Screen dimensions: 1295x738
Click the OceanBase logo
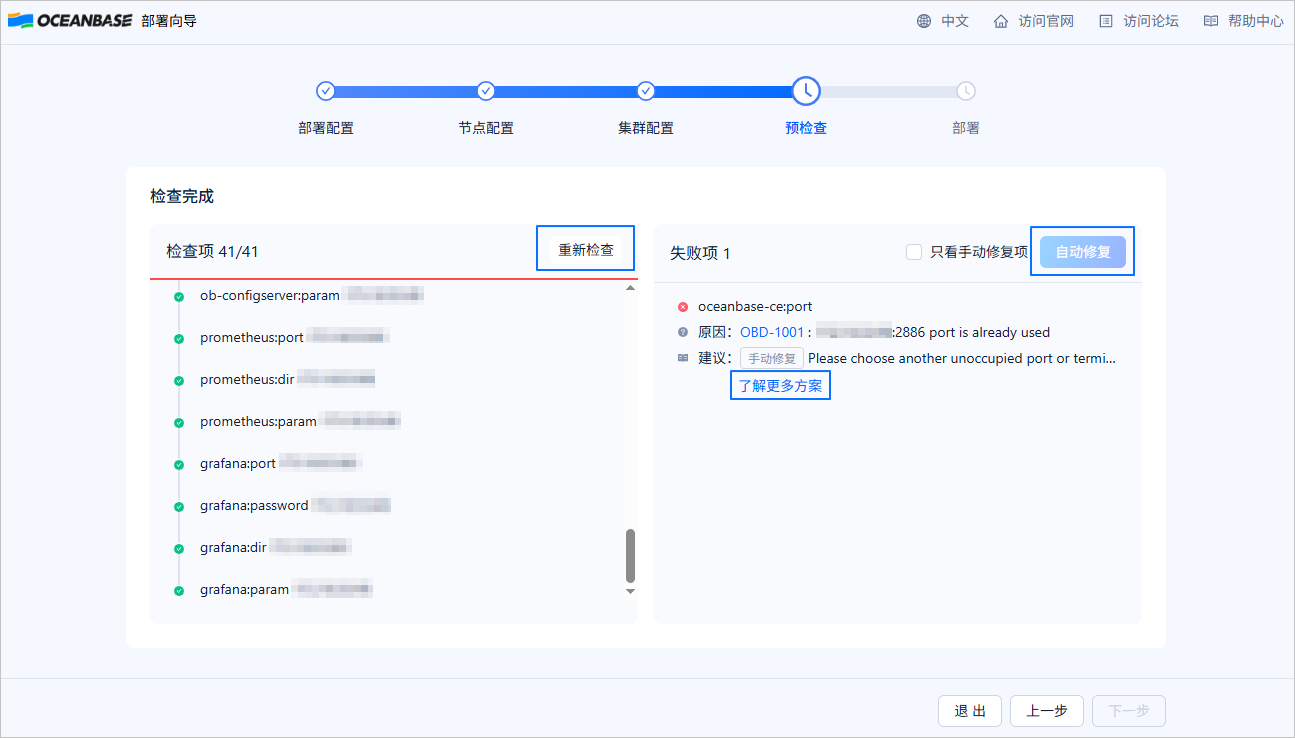[x=70, y=20]
